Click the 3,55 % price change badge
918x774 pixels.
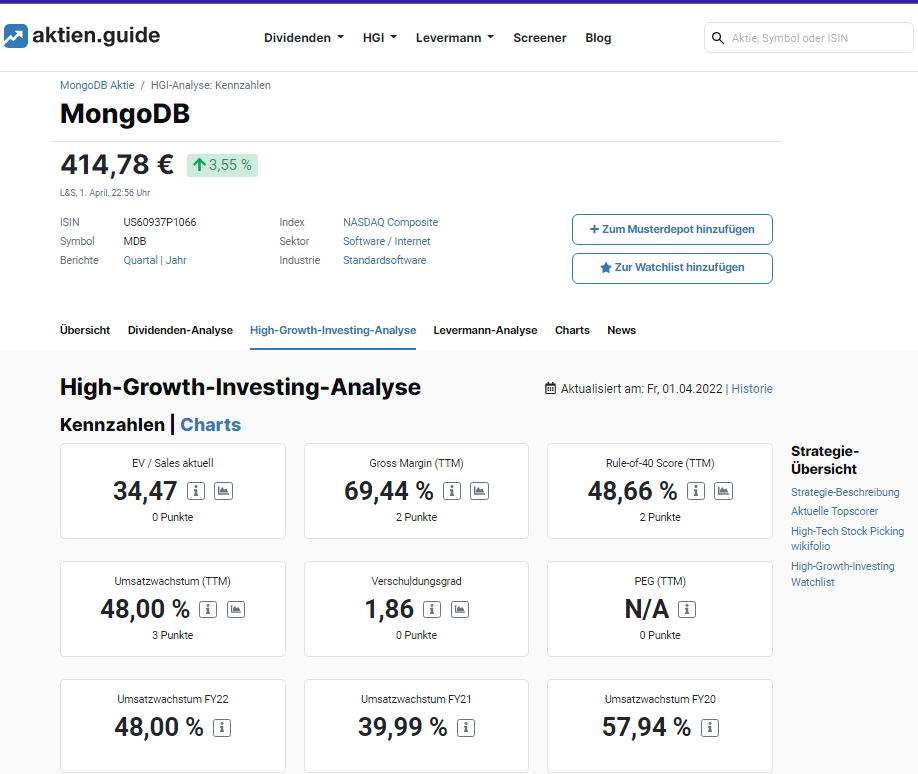(x=222, y=165)
